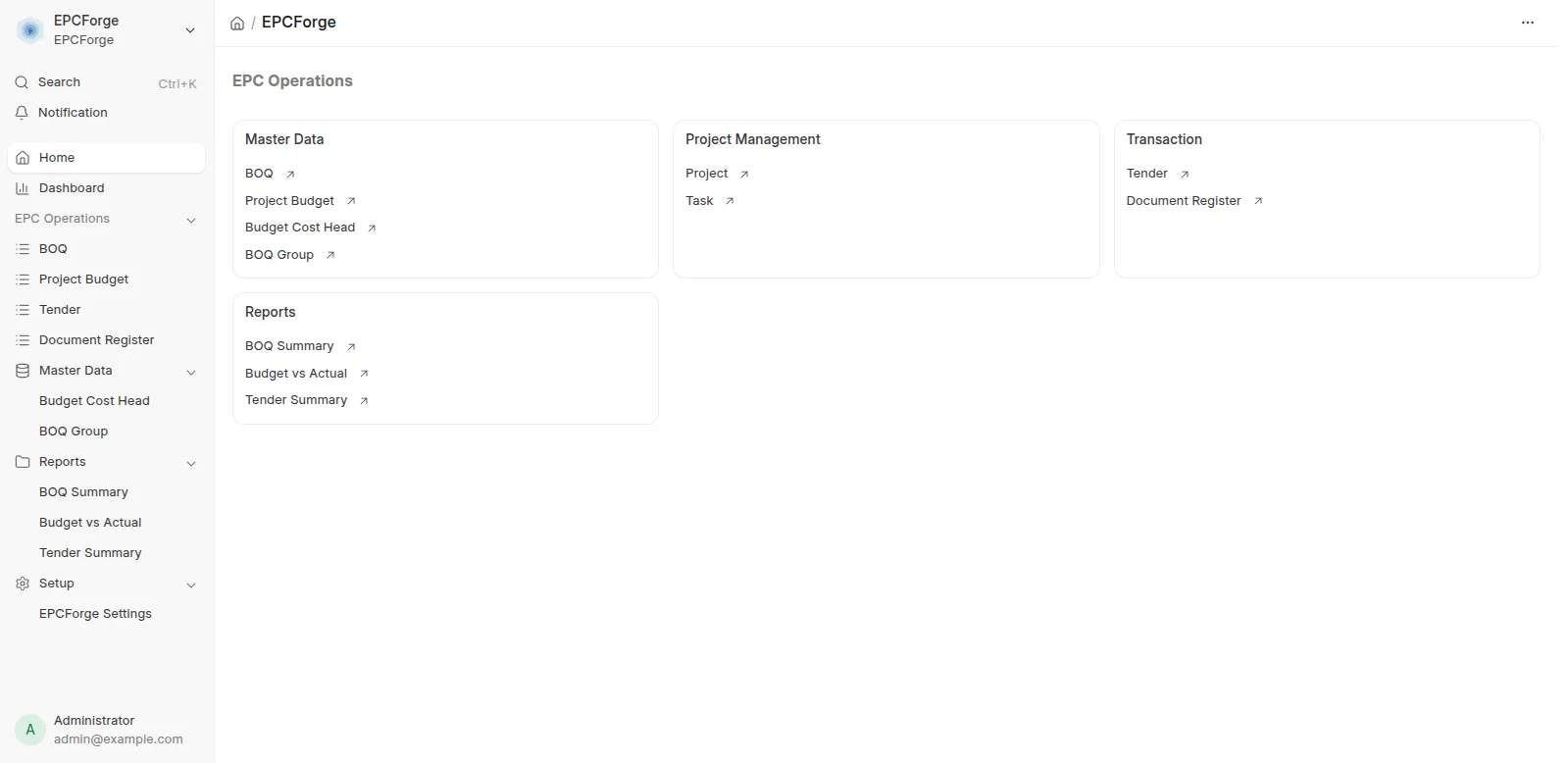The image size is (1568, 763).
Task: Click the database icon beside Master Data
Action: pos(23,371)
